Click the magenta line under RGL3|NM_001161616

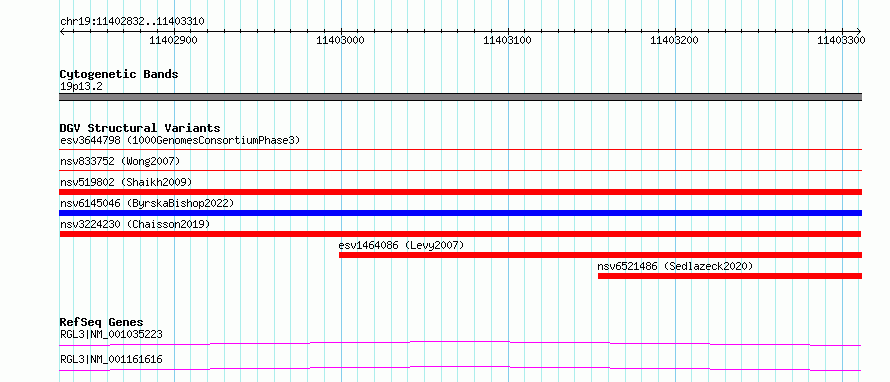coord(460,368)
